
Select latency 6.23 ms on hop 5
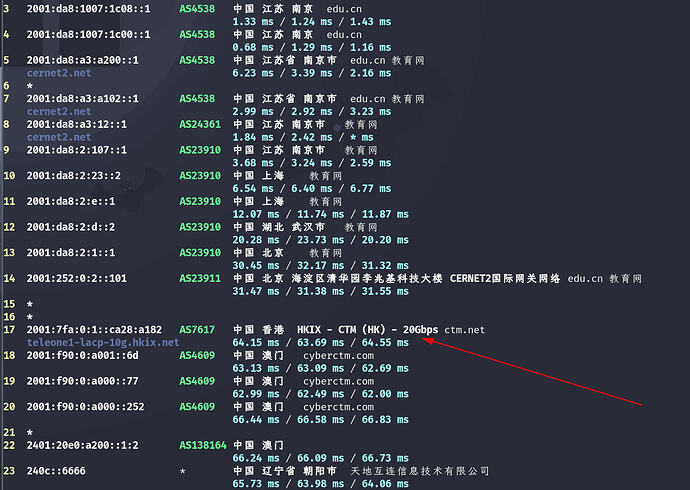[x=253, y=73]
